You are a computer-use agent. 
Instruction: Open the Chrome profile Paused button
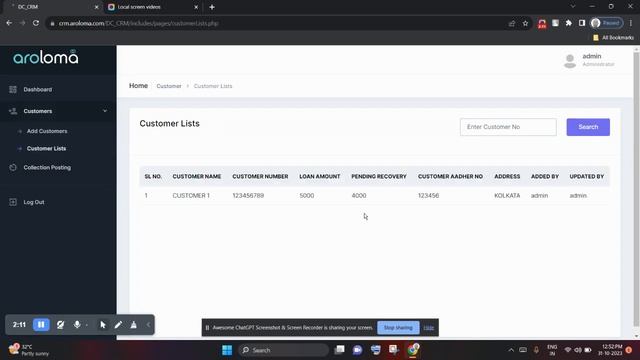pyautogui.click(x=607, y=23)
